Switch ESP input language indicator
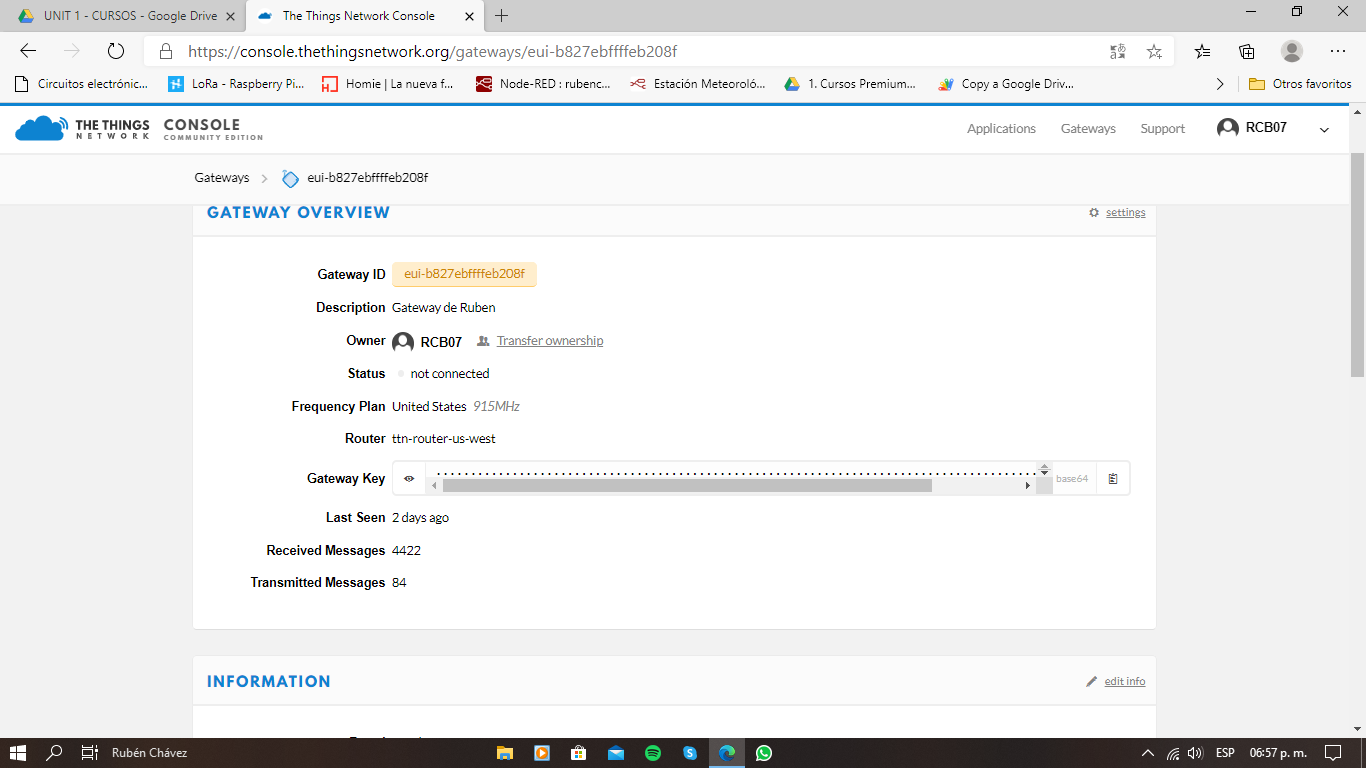The height and width of the screenshot is (768, 1366). [1225, 753]
